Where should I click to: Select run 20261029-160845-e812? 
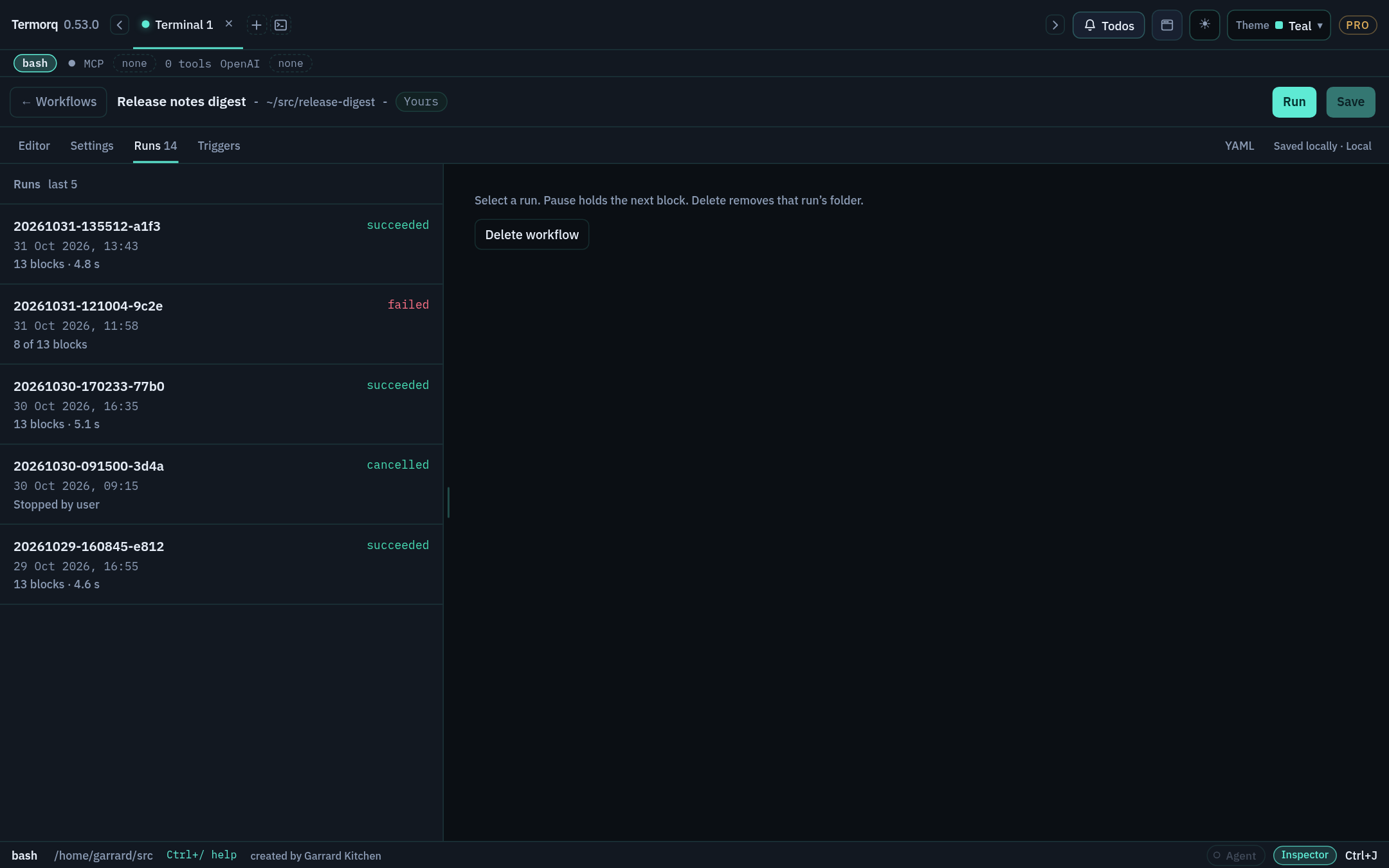(x=221, y=565)
